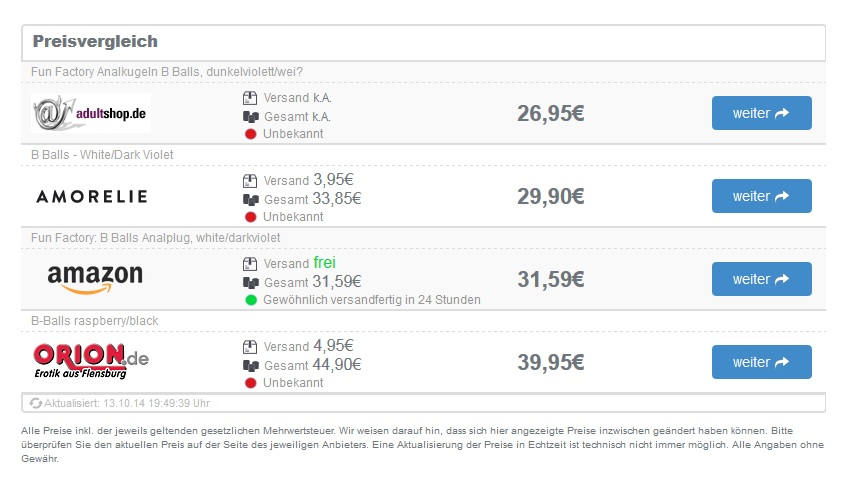Click the refresh icon beside Aktualisiert
The width and height of the screenshot is (850, 483).
pyautogui.click(x=36, y=403)
